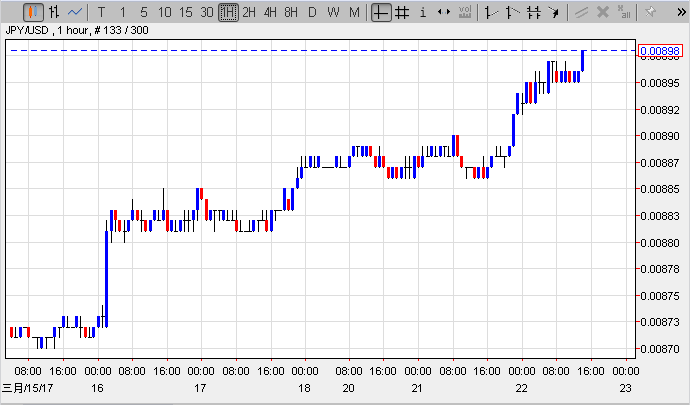Select the tick (T) timeframe
This screenshot has width=692, height=406.
(x=102, y=12)
